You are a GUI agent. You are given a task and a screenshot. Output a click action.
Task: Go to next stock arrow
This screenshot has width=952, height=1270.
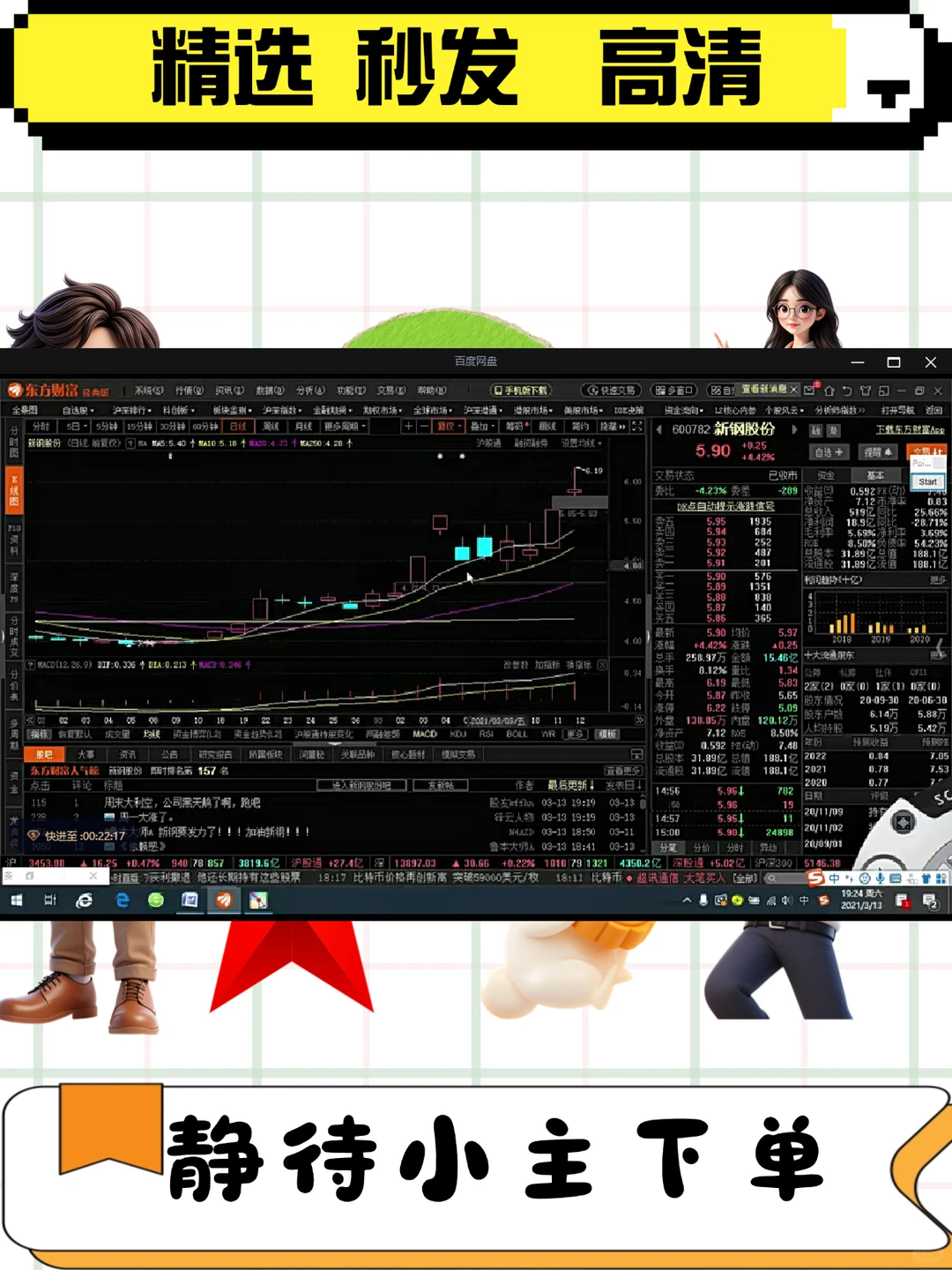[794, 430]
